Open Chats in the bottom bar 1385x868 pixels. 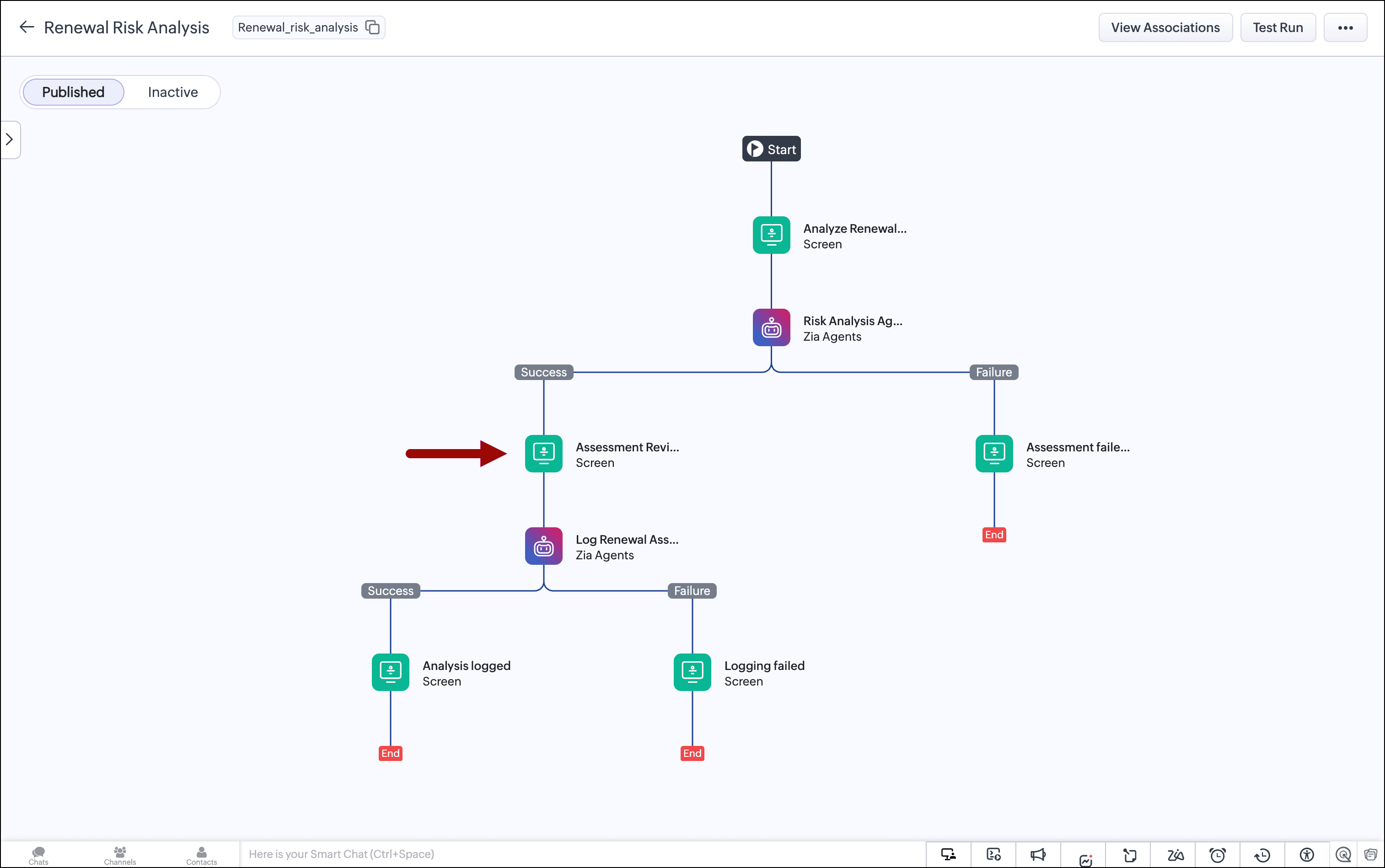(38, 855)
